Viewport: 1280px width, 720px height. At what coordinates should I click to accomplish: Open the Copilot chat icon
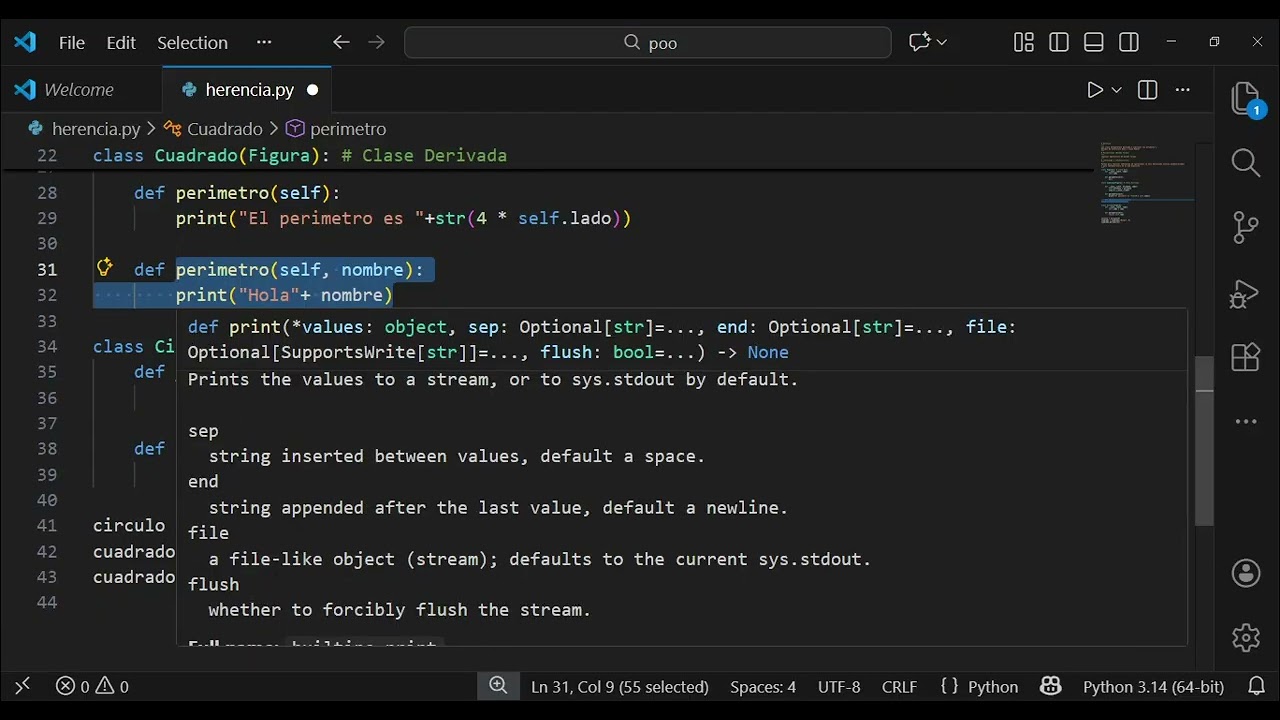tap(919, 42)
